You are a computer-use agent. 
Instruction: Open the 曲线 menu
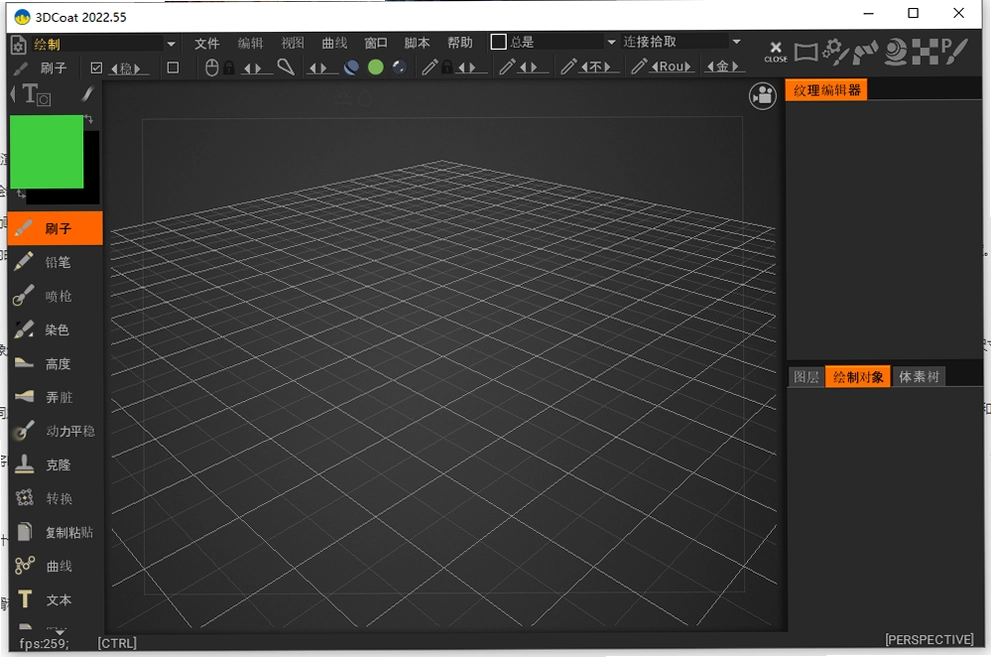(334, 43)
